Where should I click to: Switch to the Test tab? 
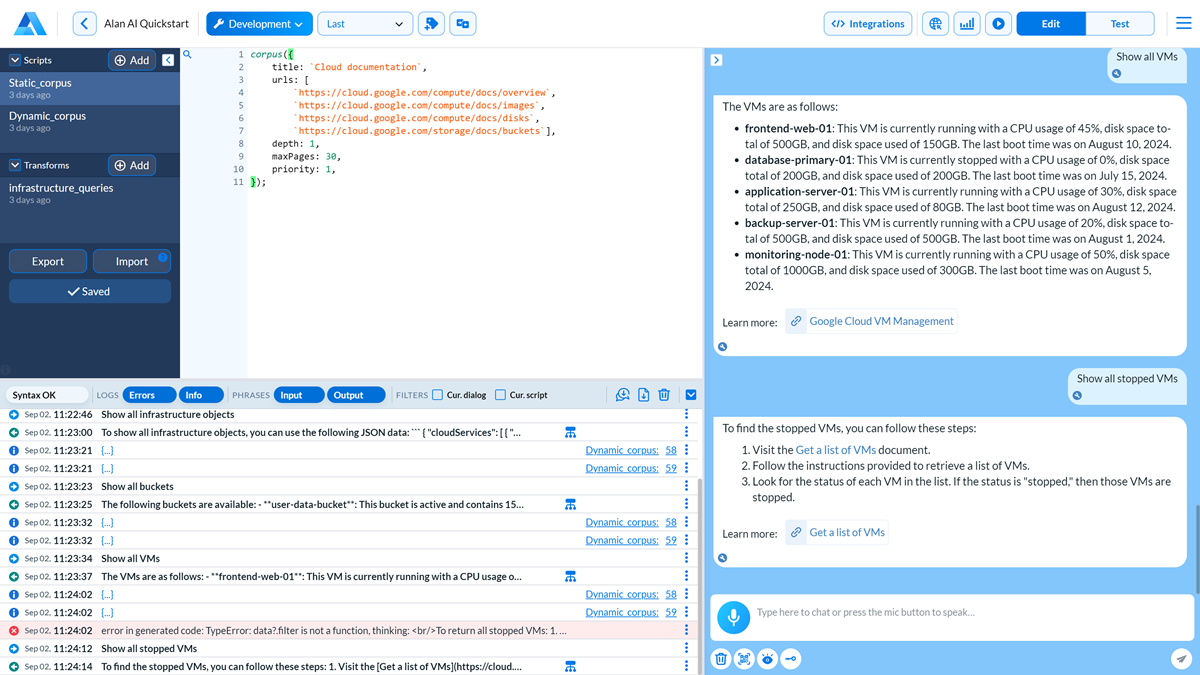(x=1119, y=24)
